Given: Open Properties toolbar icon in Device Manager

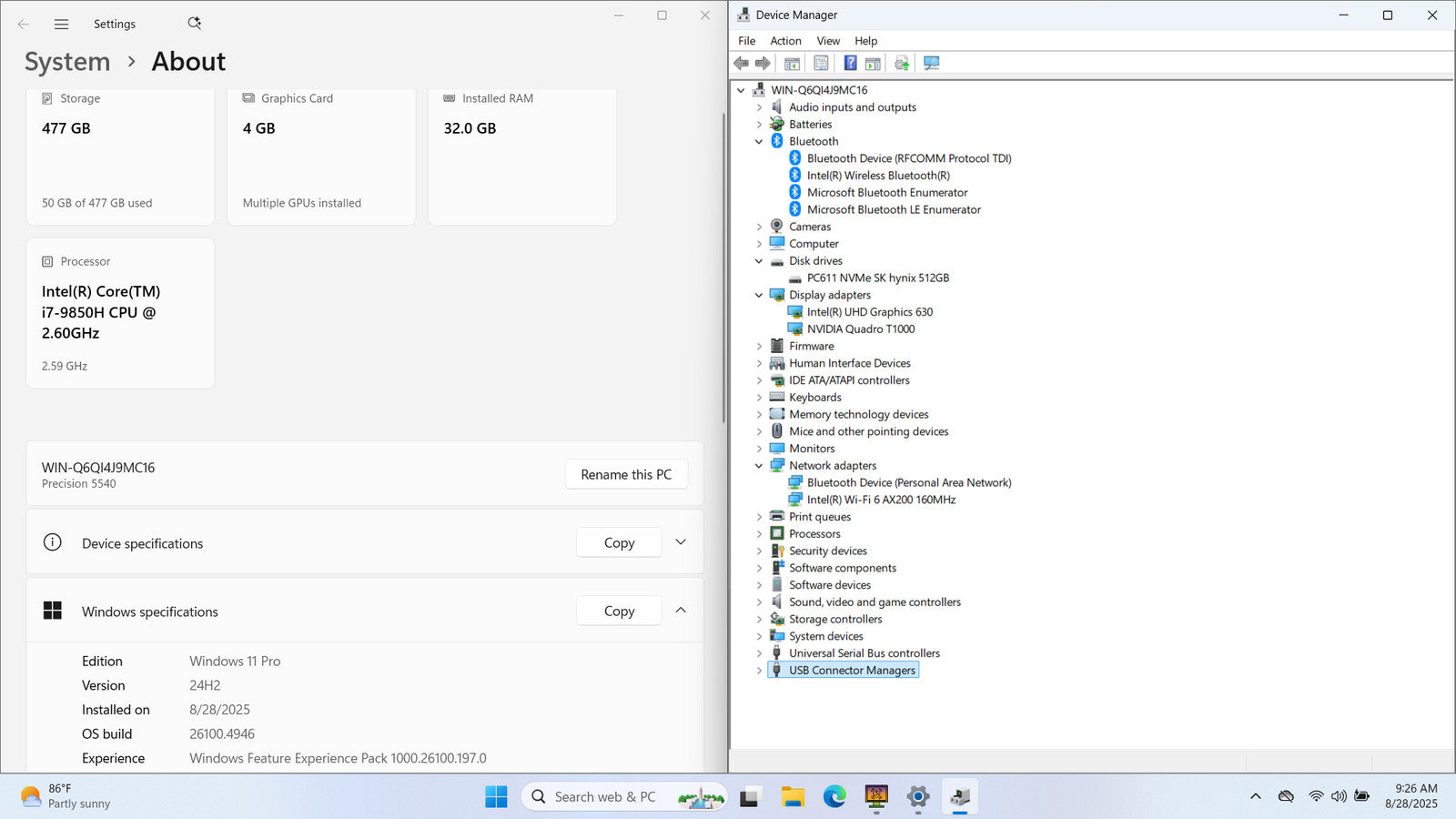Looking at the screenshot, I should pyautogui.click(x=821, y=63).
